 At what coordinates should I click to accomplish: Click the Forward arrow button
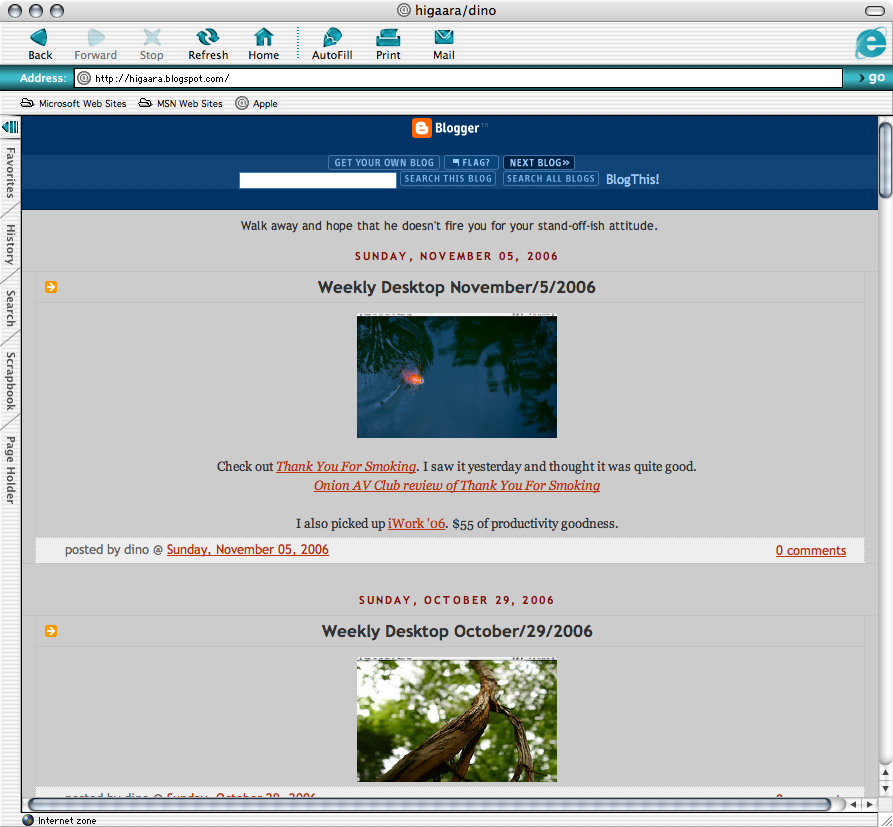[95, 44]
